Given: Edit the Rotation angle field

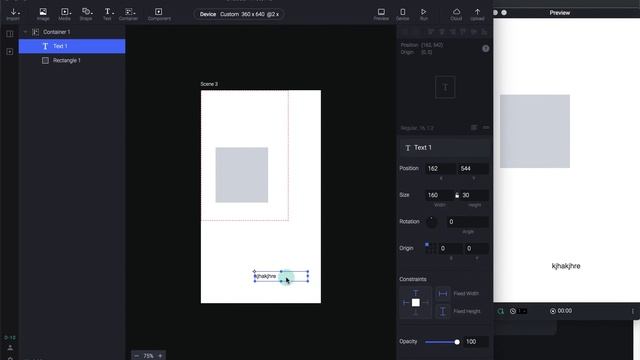Looking at the screenshot, I should click(467, 222).
